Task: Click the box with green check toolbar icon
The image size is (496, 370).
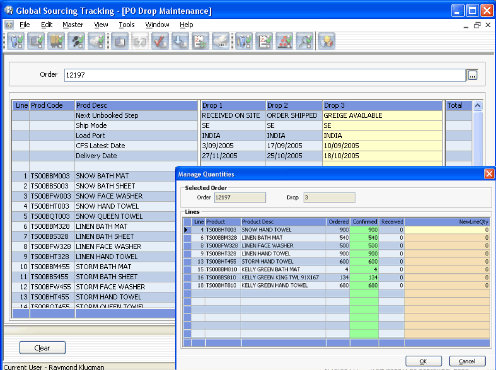Action: (36, 41)
